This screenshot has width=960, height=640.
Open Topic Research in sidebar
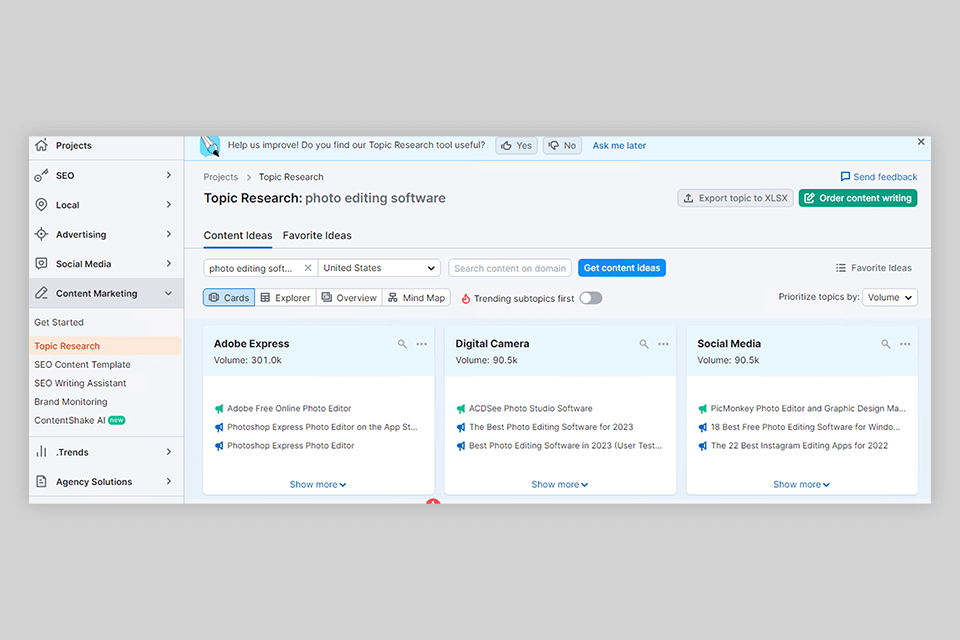[105, 346]
